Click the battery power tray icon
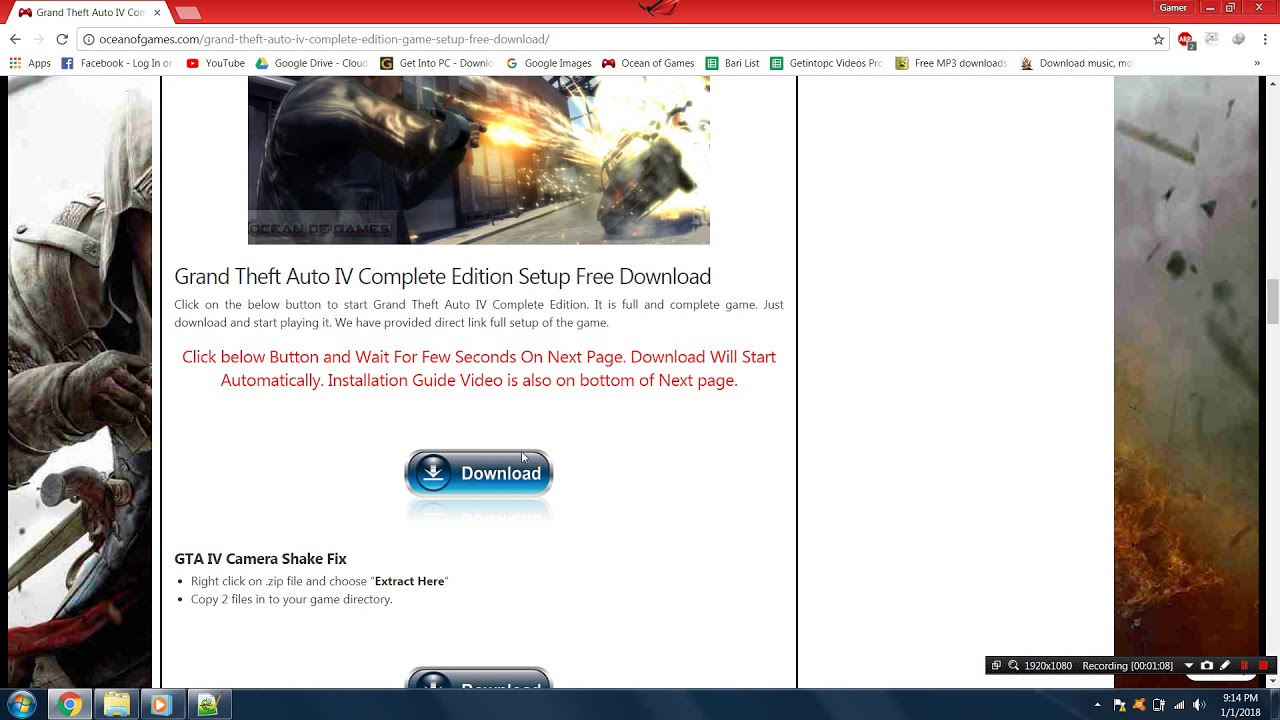The width and height of the screenshot is (1280, 720). pos(1159,705)
